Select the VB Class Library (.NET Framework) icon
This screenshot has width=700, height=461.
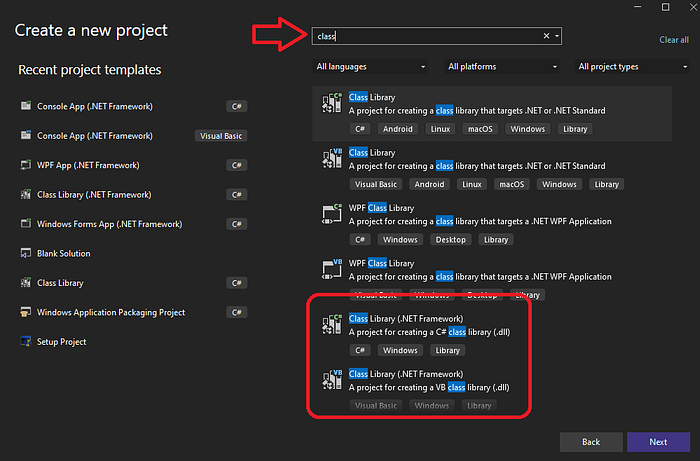point(332,379)
